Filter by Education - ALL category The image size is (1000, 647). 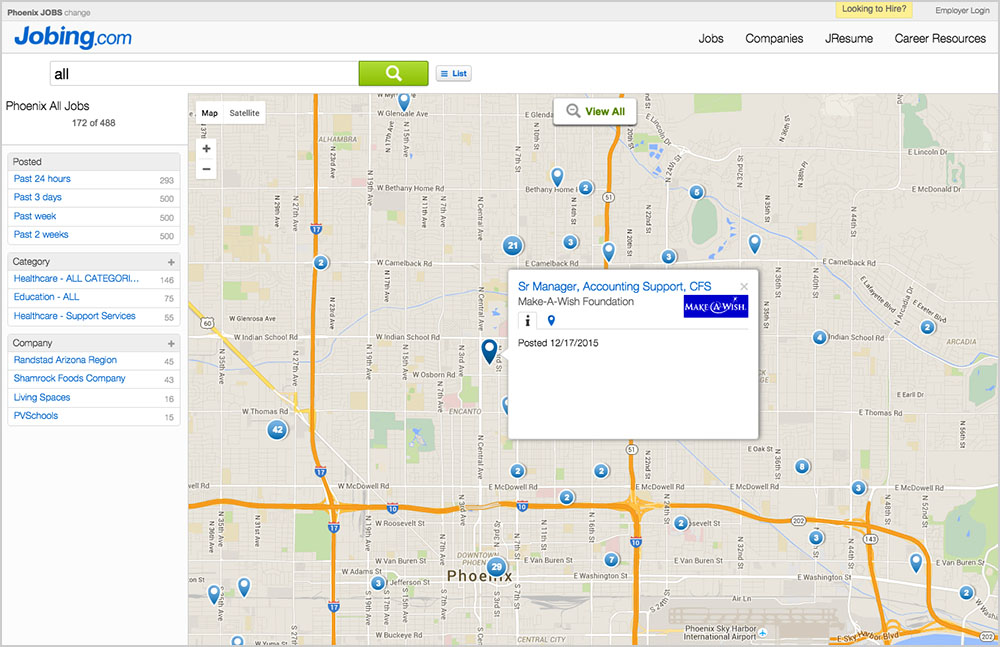[x=47, y=297]
